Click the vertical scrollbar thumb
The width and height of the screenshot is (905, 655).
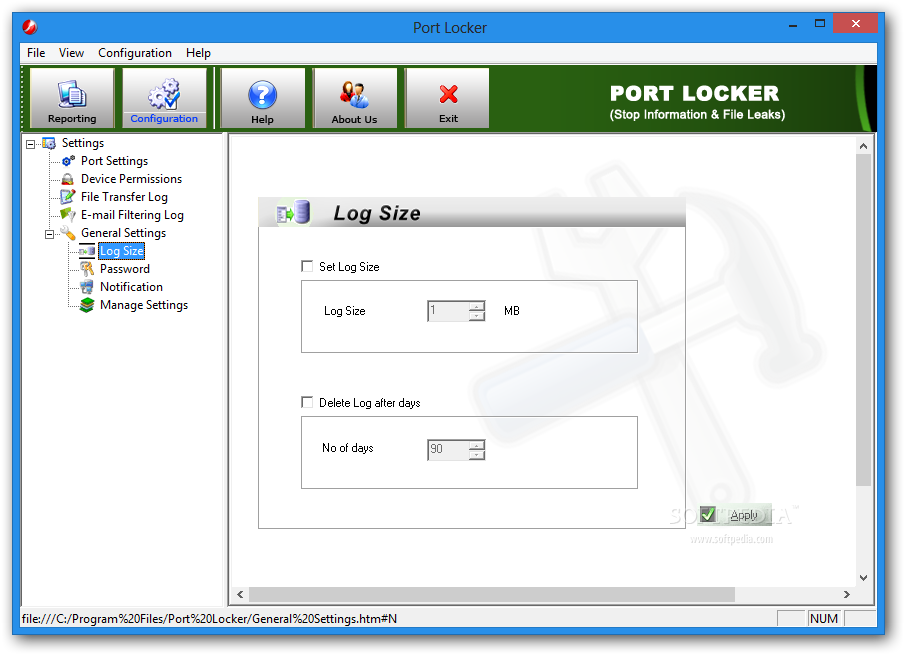click(863, 320)
